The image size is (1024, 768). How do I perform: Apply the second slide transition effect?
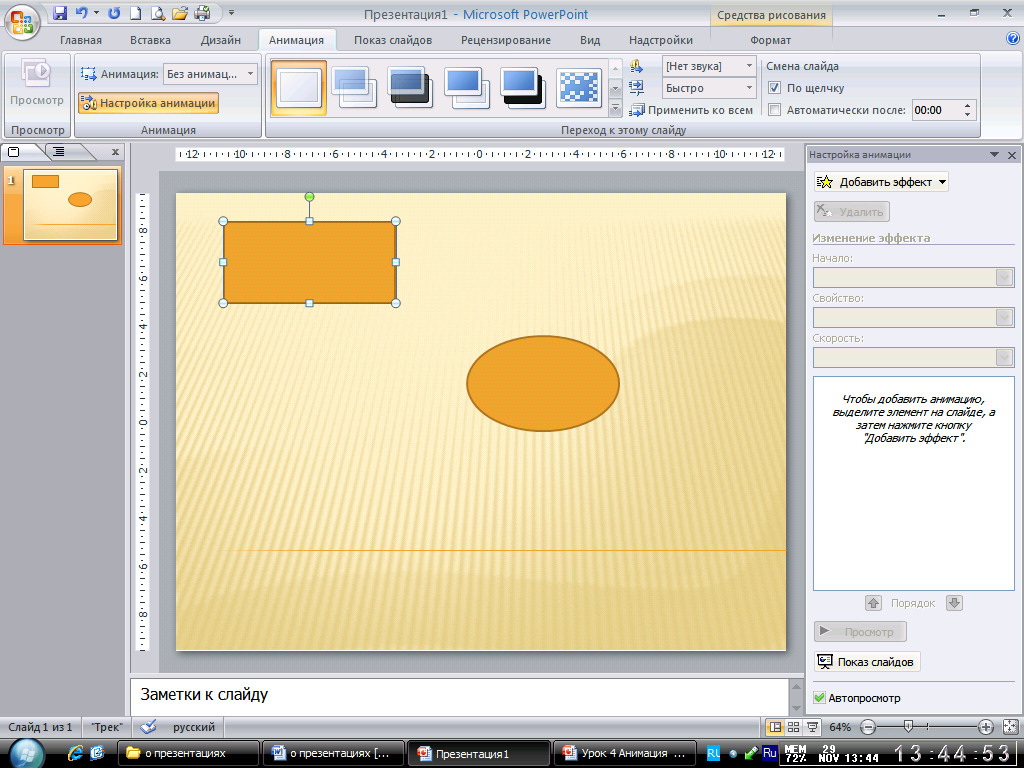coord(355,88)
